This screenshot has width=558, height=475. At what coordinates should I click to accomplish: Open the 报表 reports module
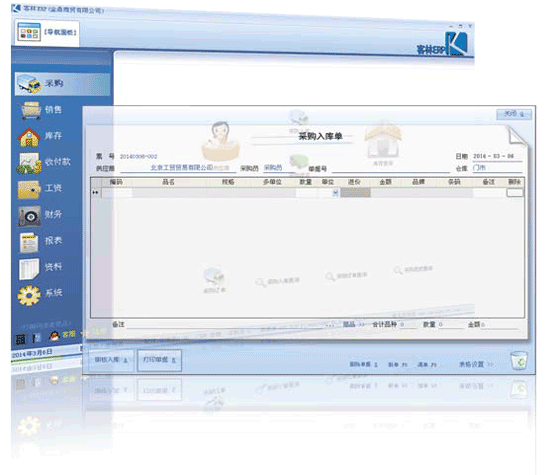pos(41,242)
